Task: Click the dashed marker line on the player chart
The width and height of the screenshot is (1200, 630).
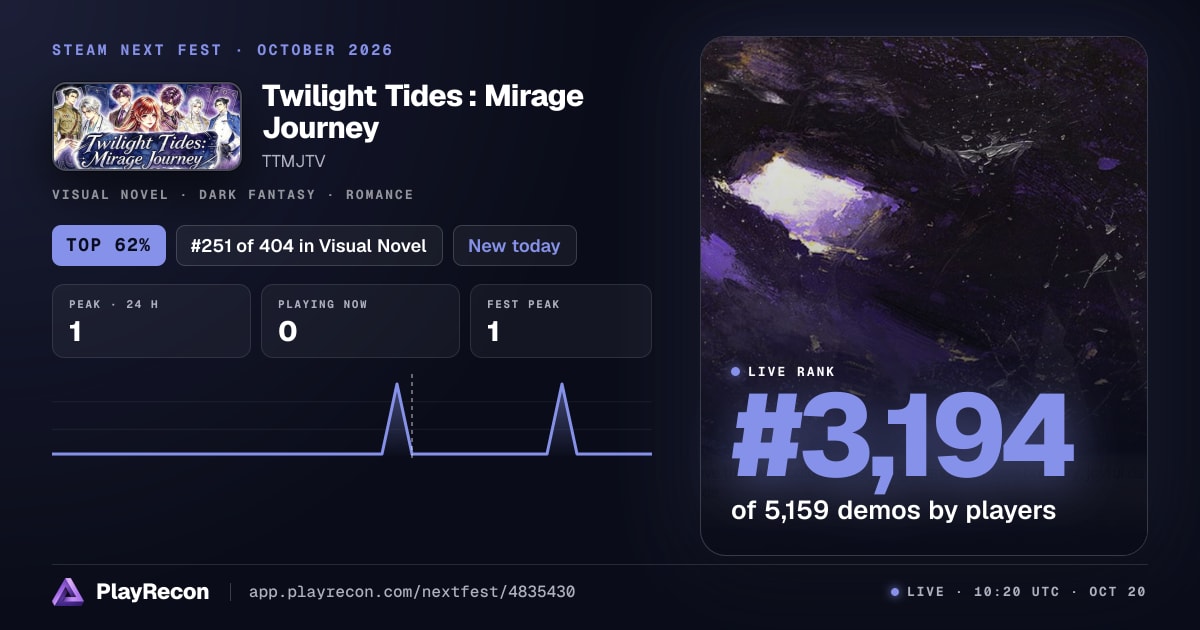Action: click(411, 415)
